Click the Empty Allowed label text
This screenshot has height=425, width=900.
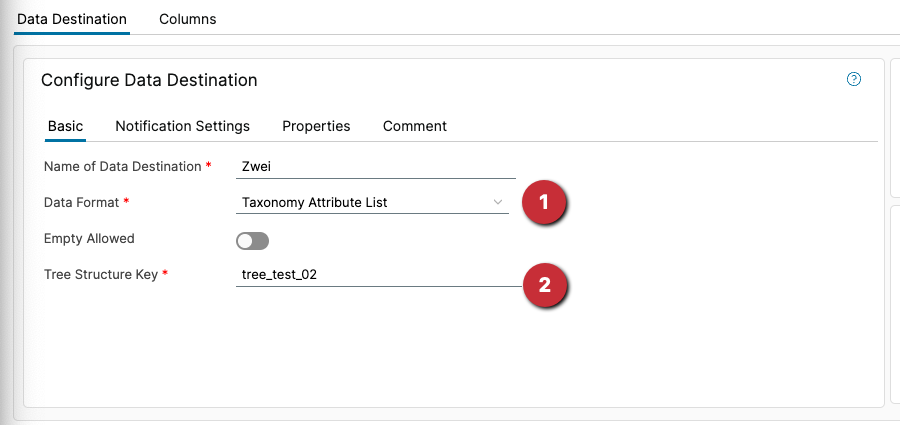pos(89,239)
